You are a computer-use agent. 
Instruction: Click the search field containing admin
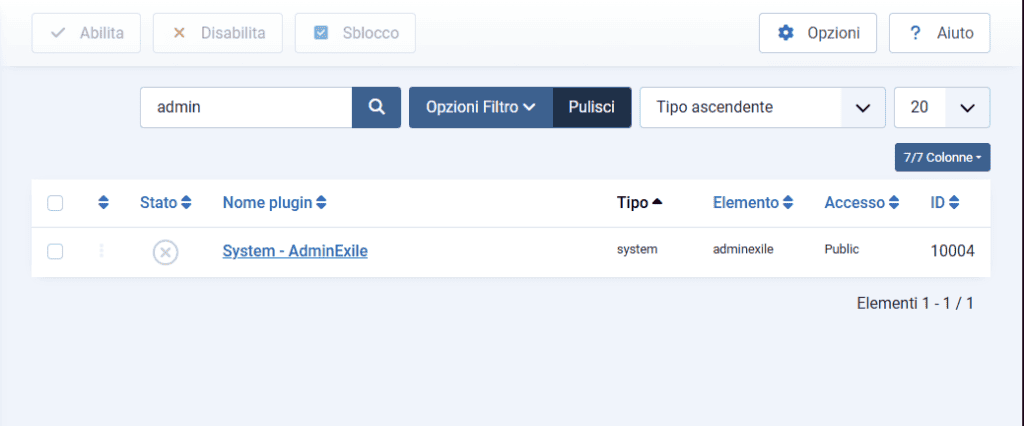coord(246,107)
